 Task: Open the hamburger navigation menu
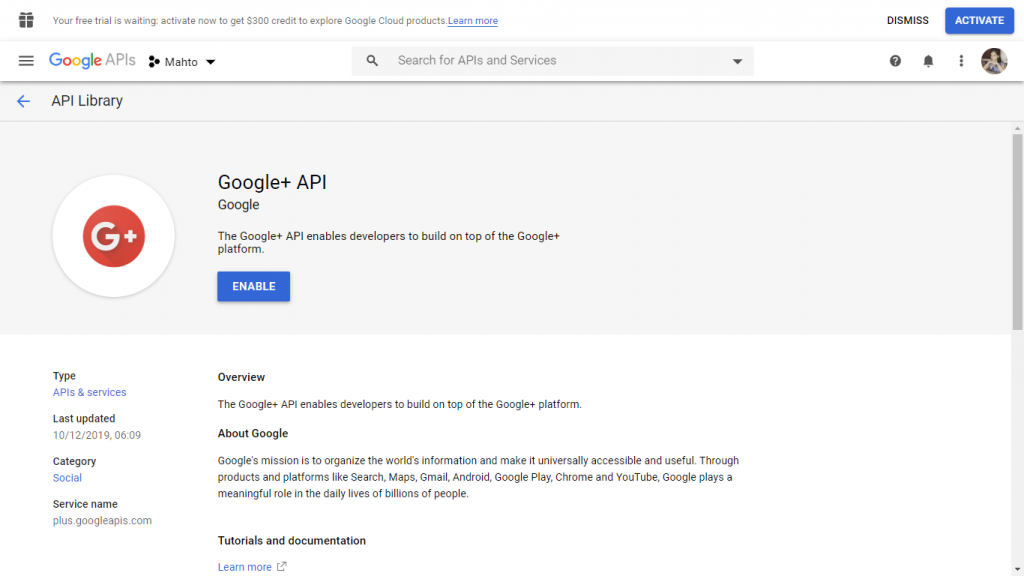point(26,61)
